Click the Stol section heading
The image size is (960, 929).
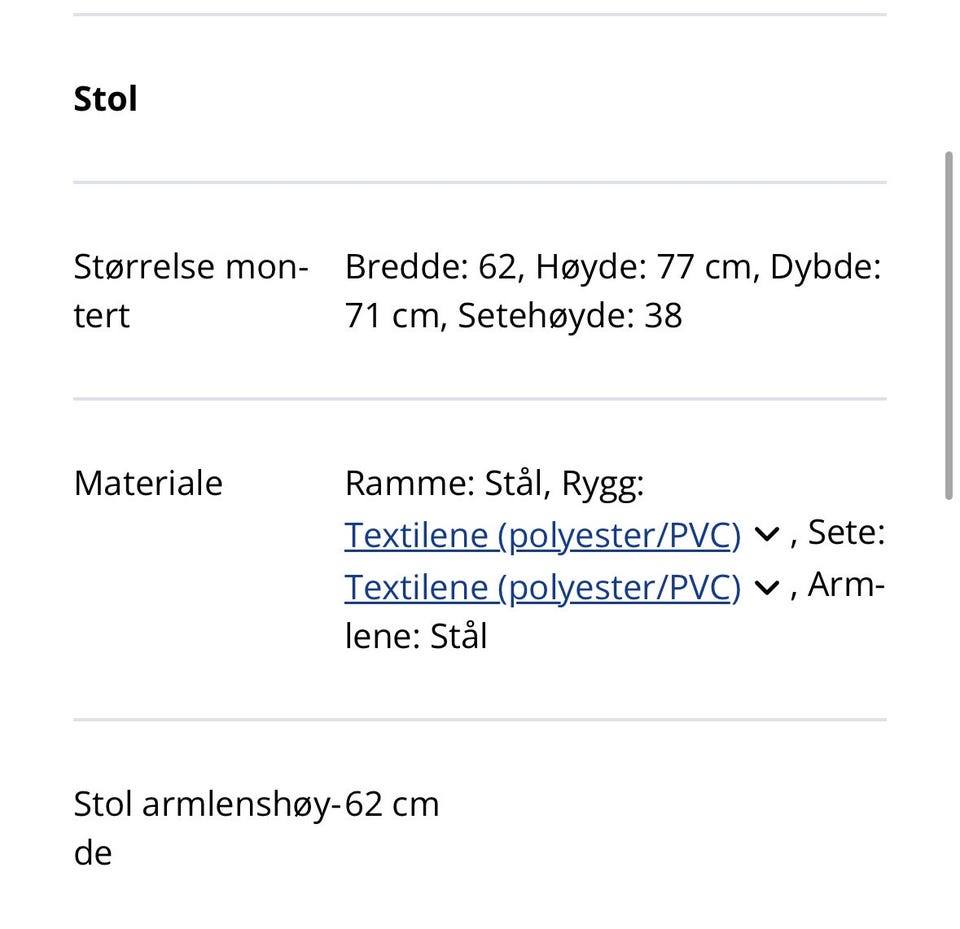click(104, 97)
